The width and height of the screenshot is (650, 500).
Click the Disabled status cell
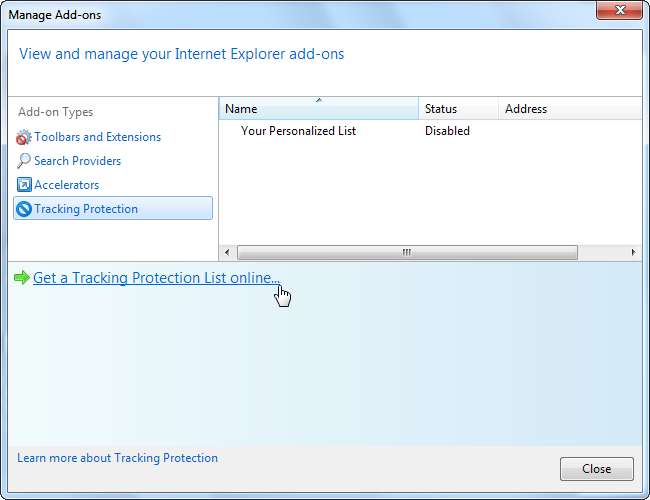(447, 131)
